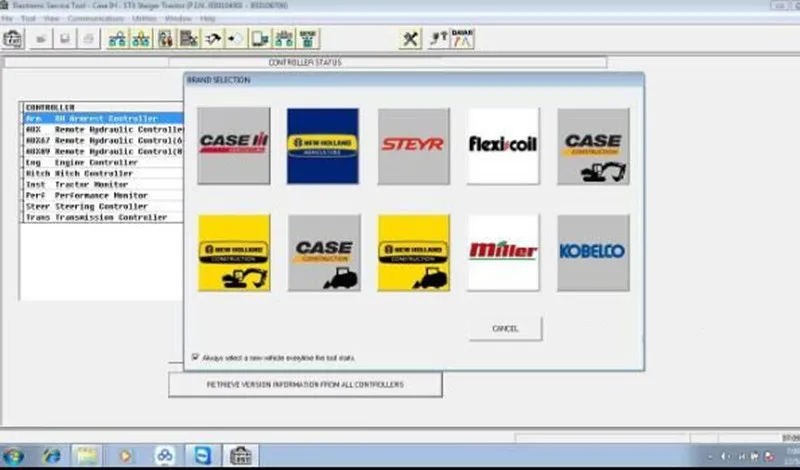Viewport: 800px width, 470px height.
Task: Open the Utilities menu
Action: 144,18
